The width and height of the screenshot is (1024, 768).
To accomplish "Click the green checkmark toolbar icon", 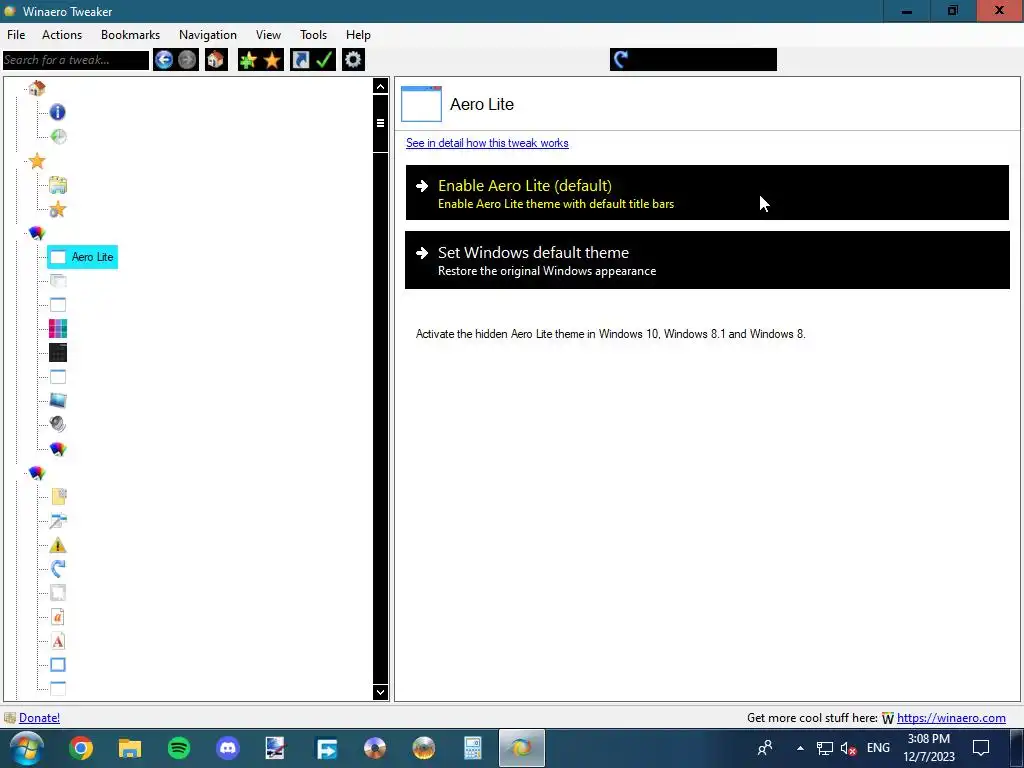I will pyautogui.click(x=325, y=60).
